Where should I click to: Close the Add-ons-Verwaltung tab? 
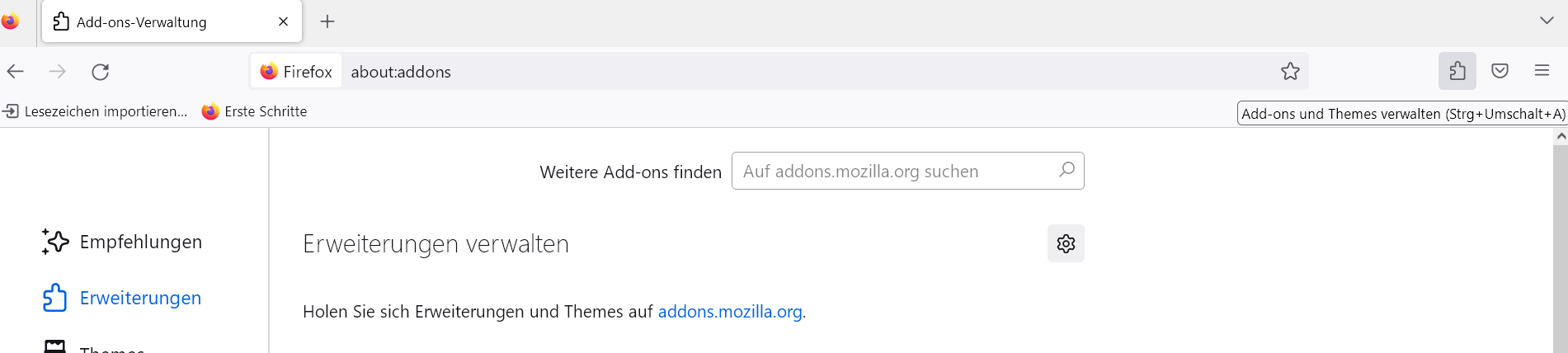pos(283,21)
